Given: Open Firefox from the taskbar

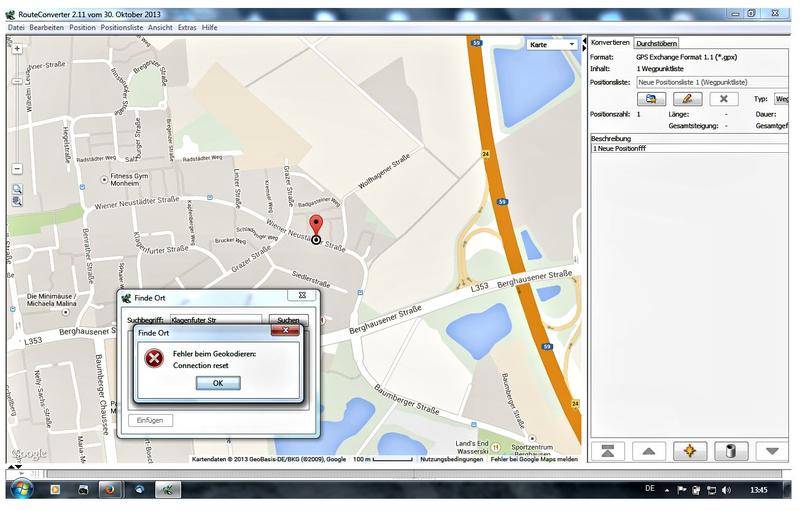Looking at the screenshot, I should tap(109, 490).
